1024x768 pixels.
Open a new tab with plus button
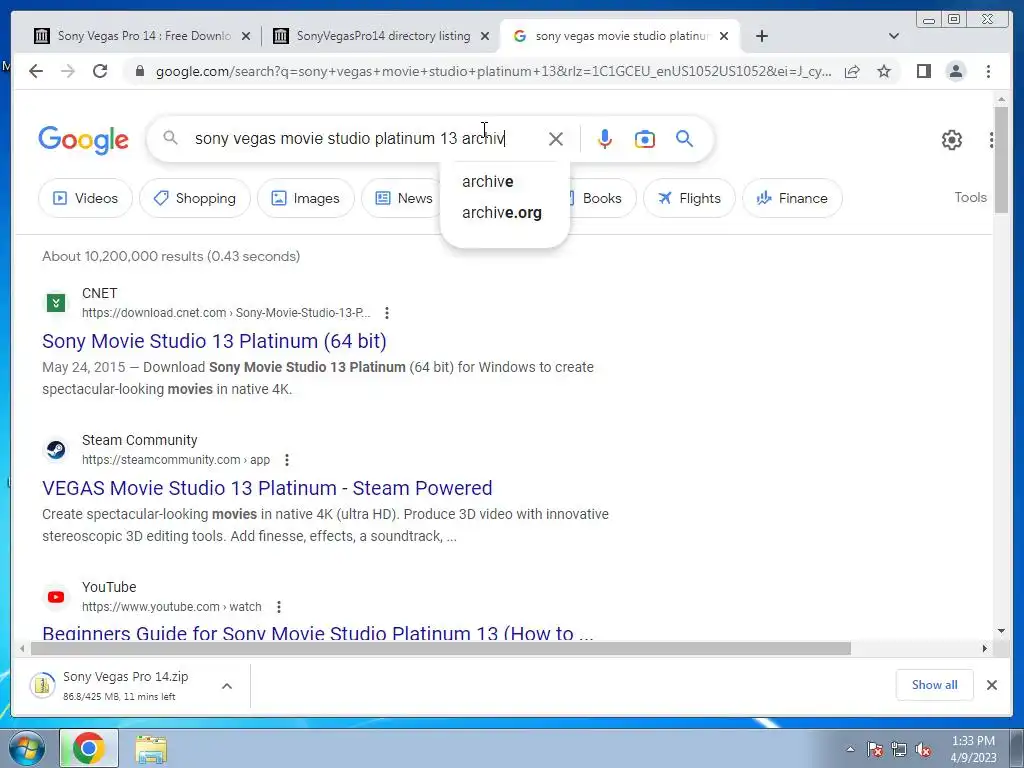(x=761, y=36)
